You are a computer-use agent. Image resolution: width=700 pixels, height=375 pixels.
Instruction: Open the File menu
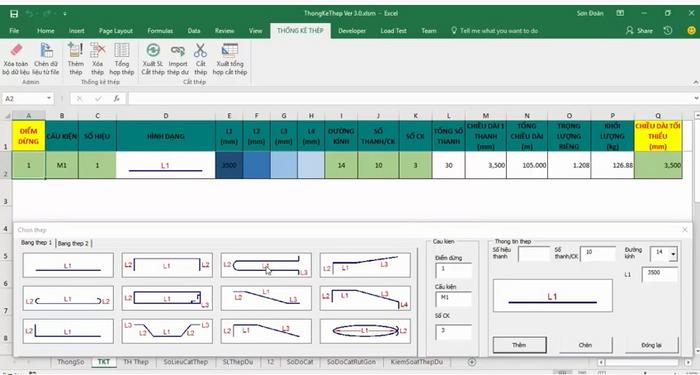14,31
